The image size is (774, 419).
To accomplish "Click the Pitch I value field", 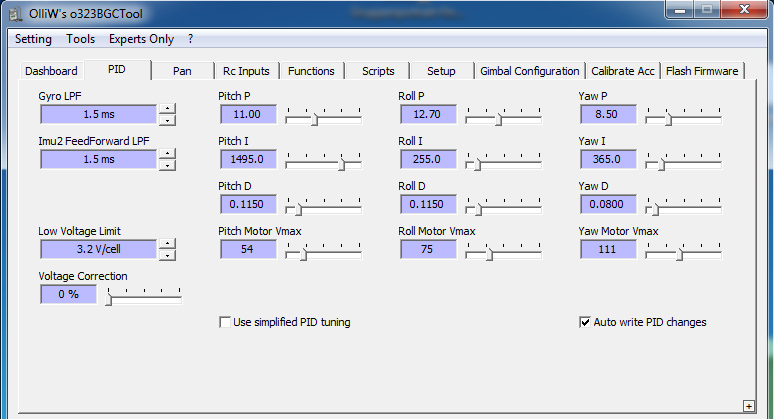I will point(248,159).
